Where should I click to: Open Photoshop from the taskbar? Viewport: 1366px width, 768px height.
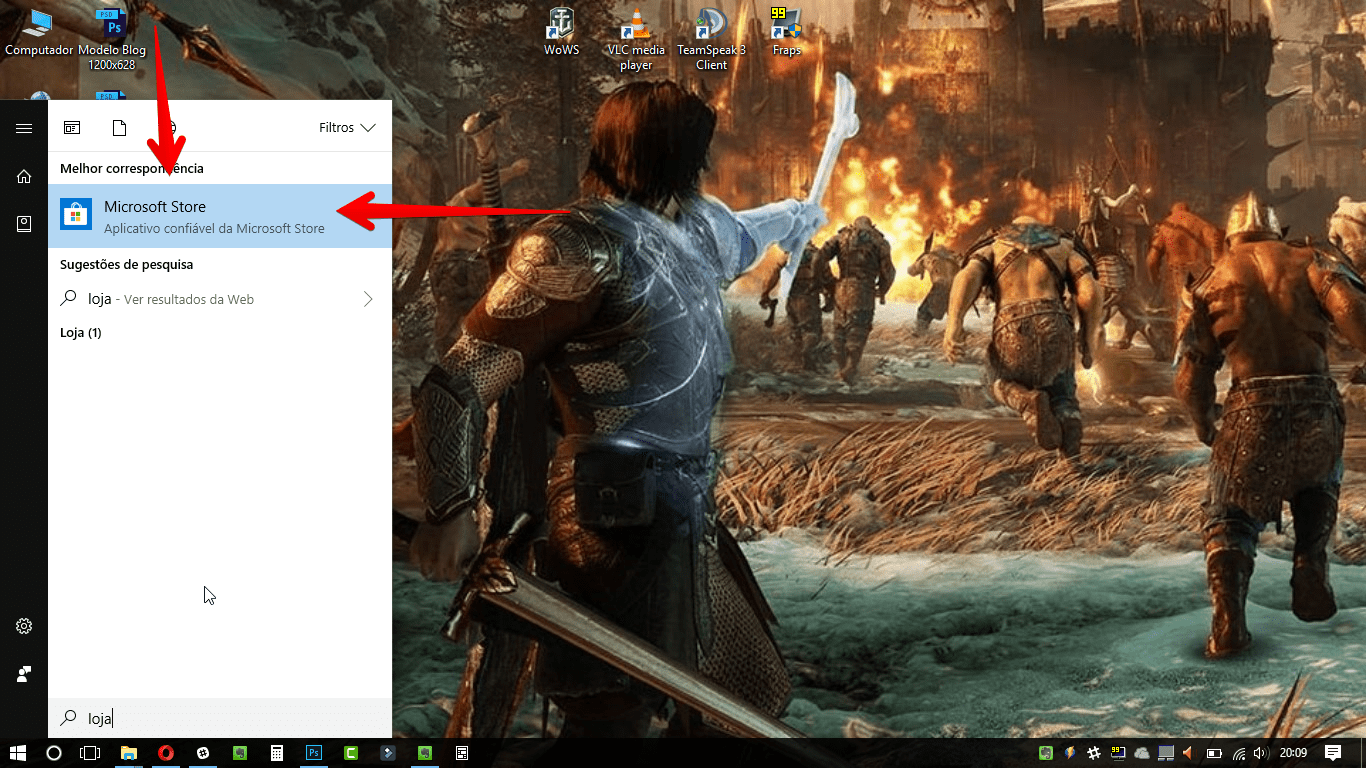click(314, 753)
